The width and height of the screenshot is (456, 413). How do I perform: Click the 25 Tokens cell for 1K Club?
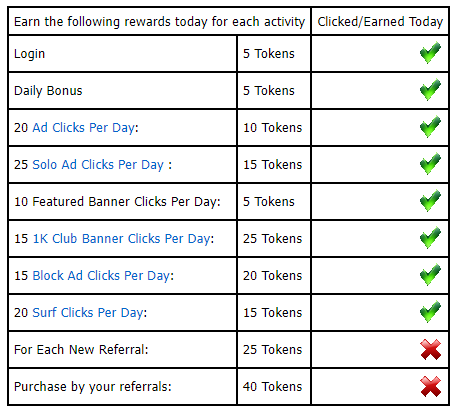coord(272,239)
